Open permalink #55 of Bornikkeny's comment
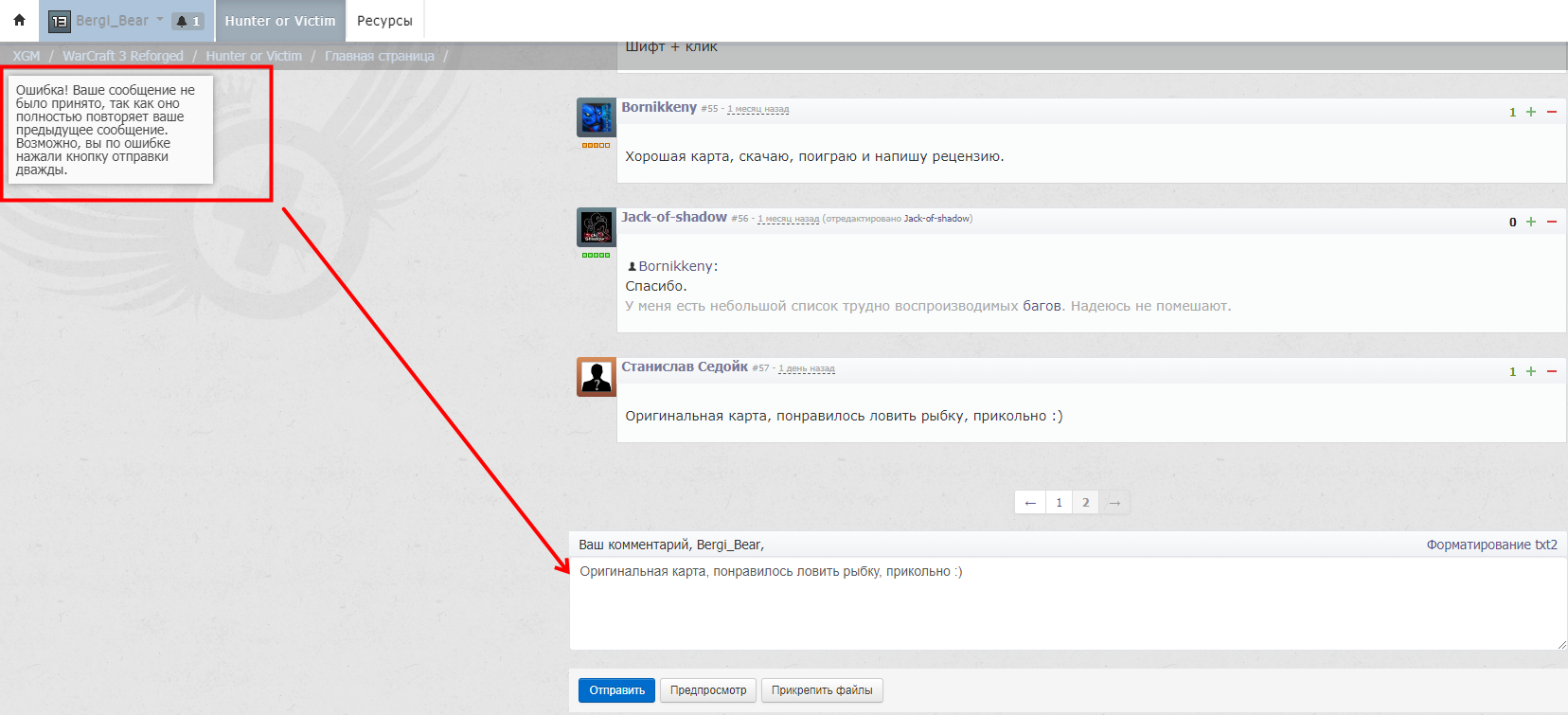1568x715 pixels. [709, 109]
